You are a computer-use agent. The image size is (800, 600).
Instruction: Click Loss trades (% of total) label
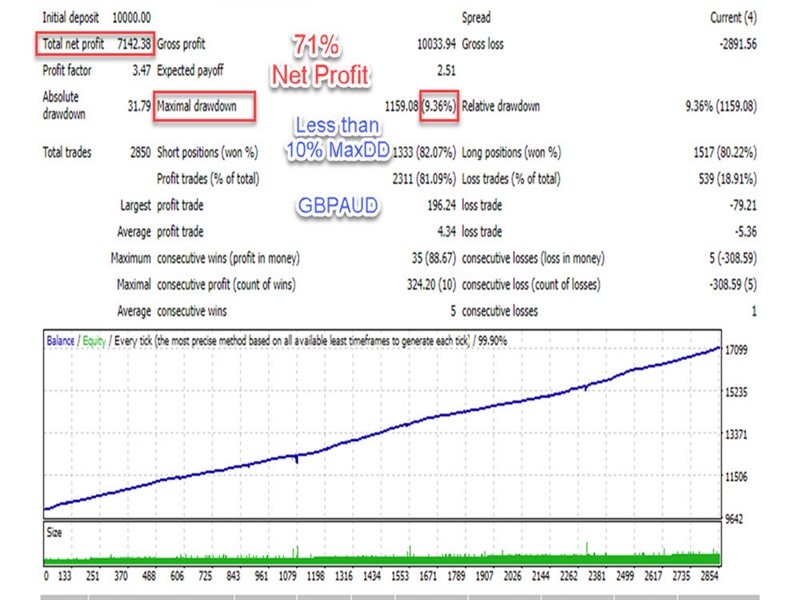(511, 179)
